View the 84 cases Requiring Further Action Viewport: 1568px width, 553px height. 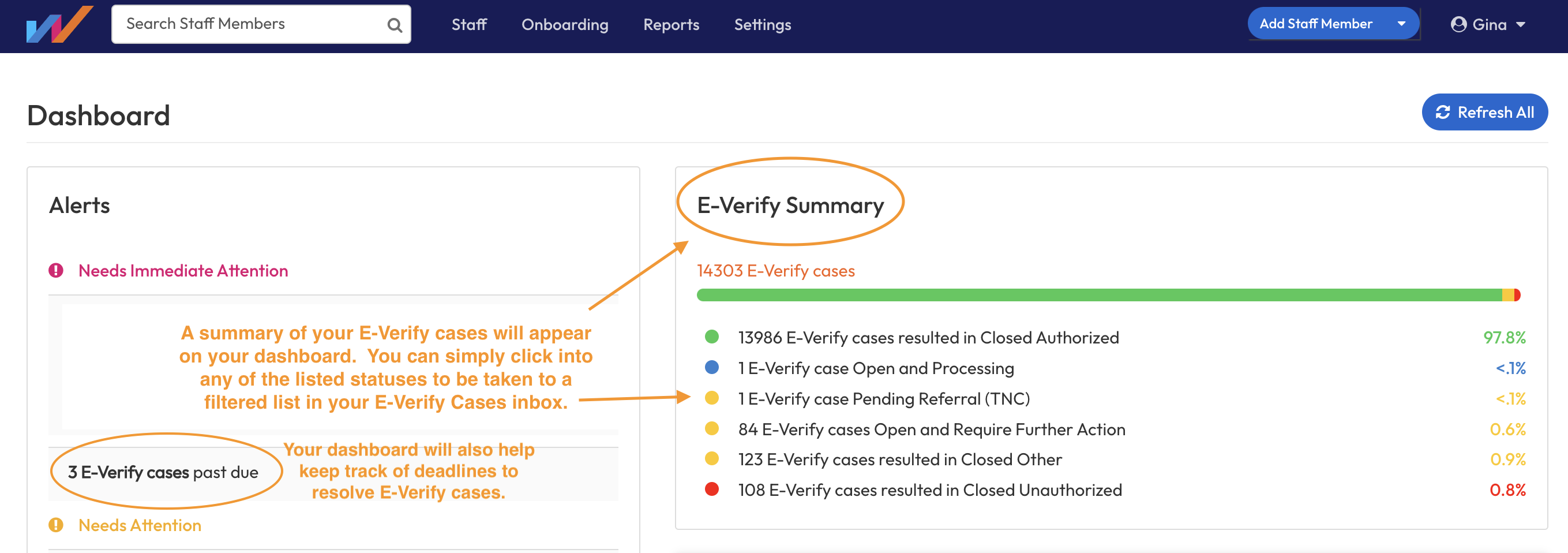[x=931, y=429]
